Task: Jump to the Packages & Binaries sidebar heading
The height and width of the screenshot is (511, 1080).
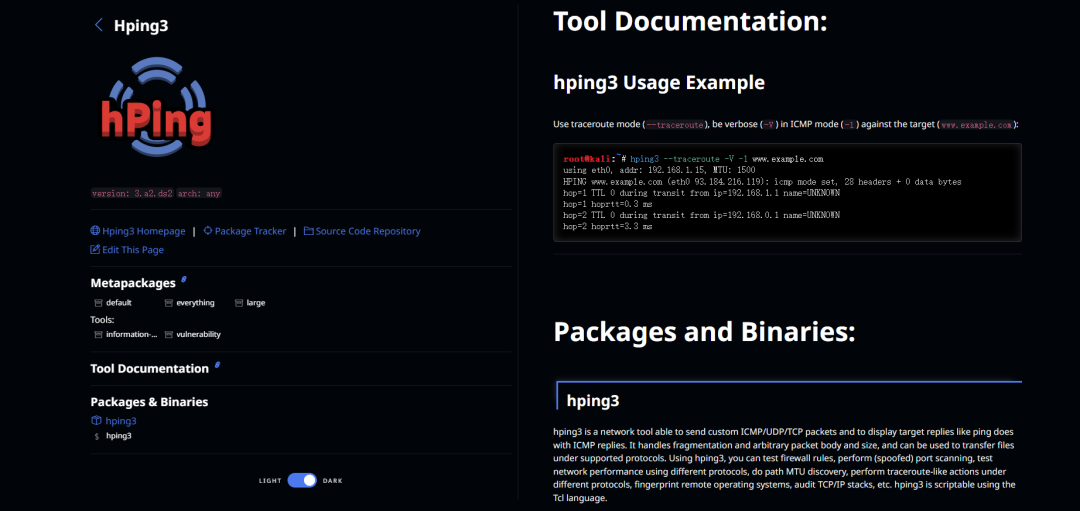Action: (x=149, y=402)
